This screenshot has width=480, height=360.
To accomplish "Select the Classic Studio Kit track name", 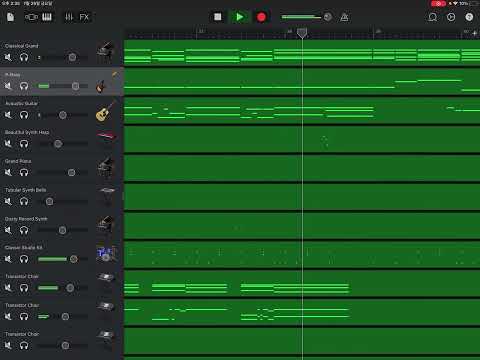I will tap(24, 247).
